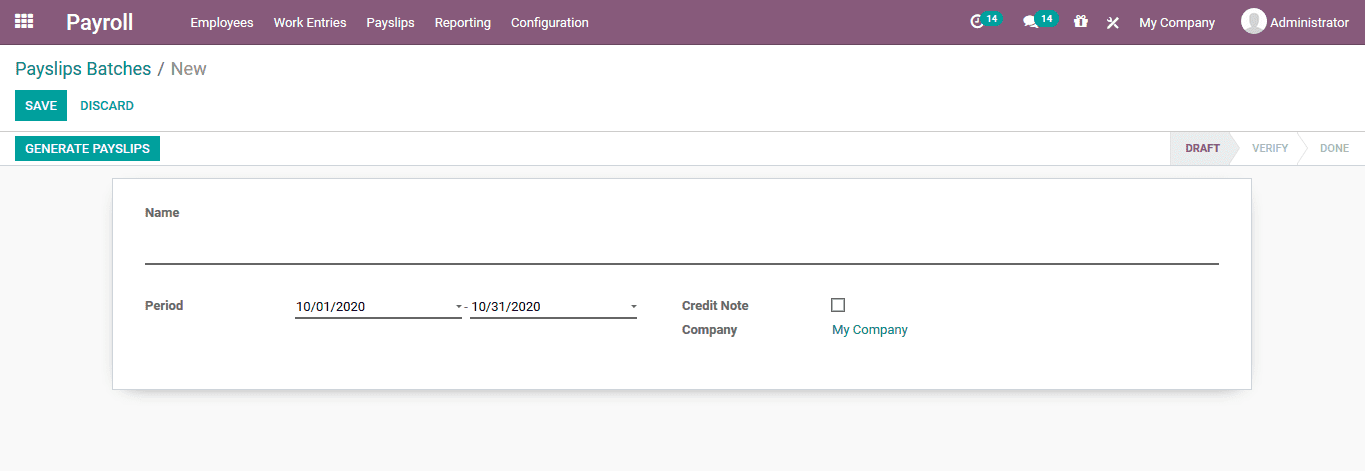This screenshot has width=1365, height=471.
Task: Click the Payroll app title
Action: pos(99,22)
